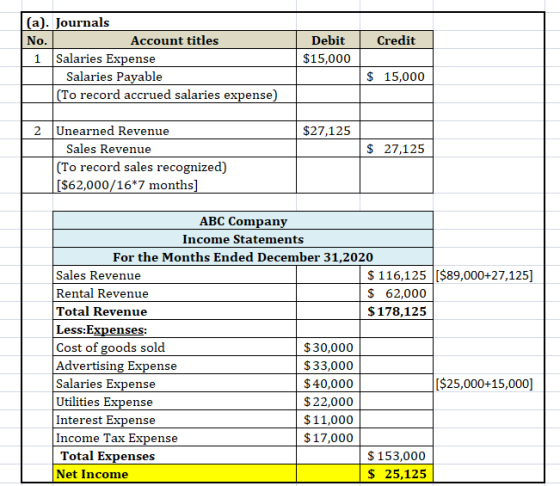Click the 'Less:Expenses:' label cell
The height and width of the screenshot is (486, 560).
(x=175, y=329)
